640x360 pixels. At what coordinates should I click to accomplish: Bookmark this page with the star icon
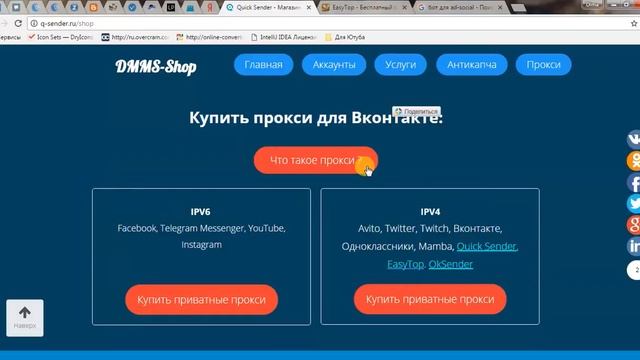coord(634,24)
